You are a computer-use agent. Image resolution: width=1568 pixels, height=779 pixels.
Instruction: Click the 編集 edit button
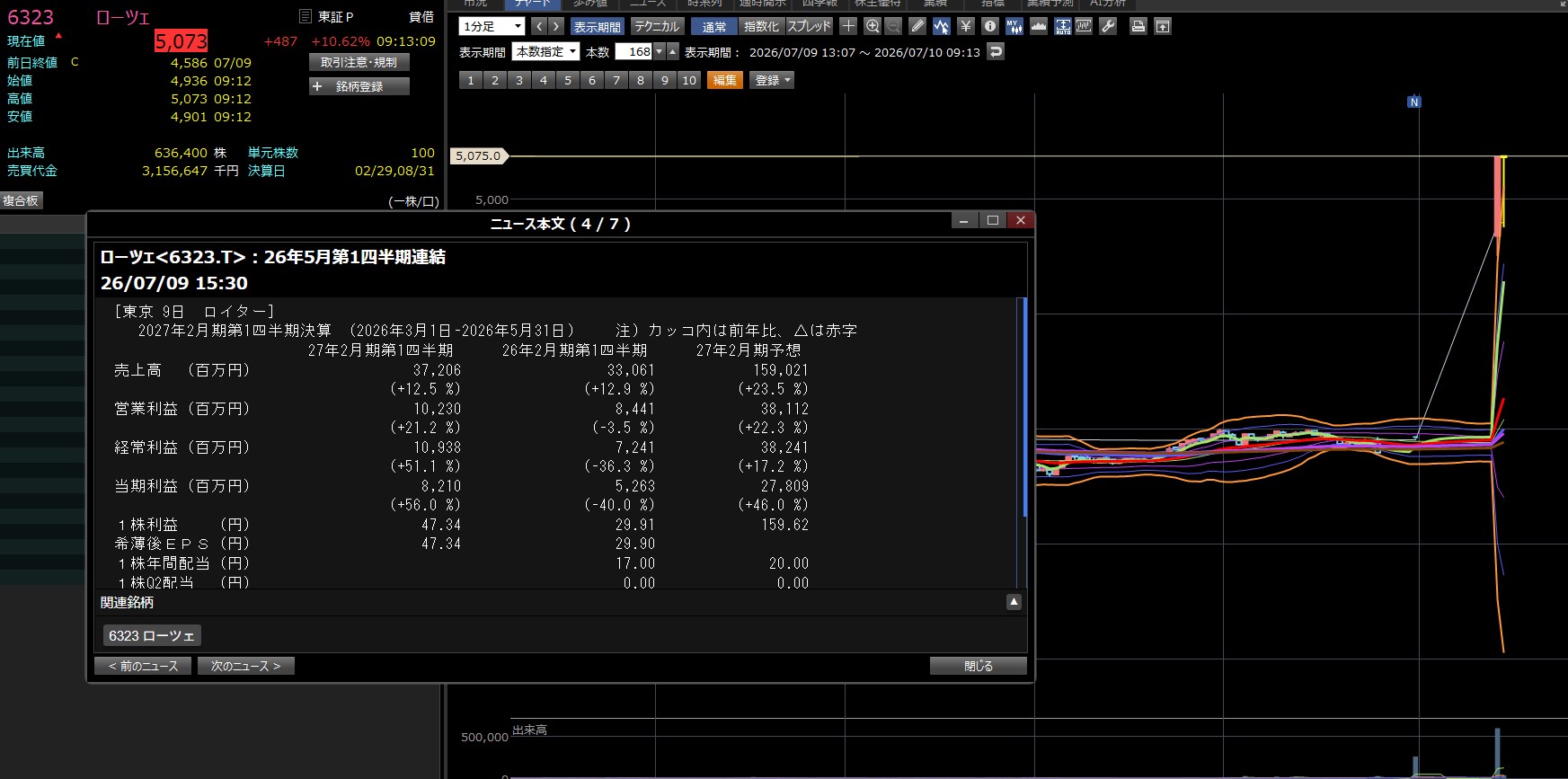[725, 80]
